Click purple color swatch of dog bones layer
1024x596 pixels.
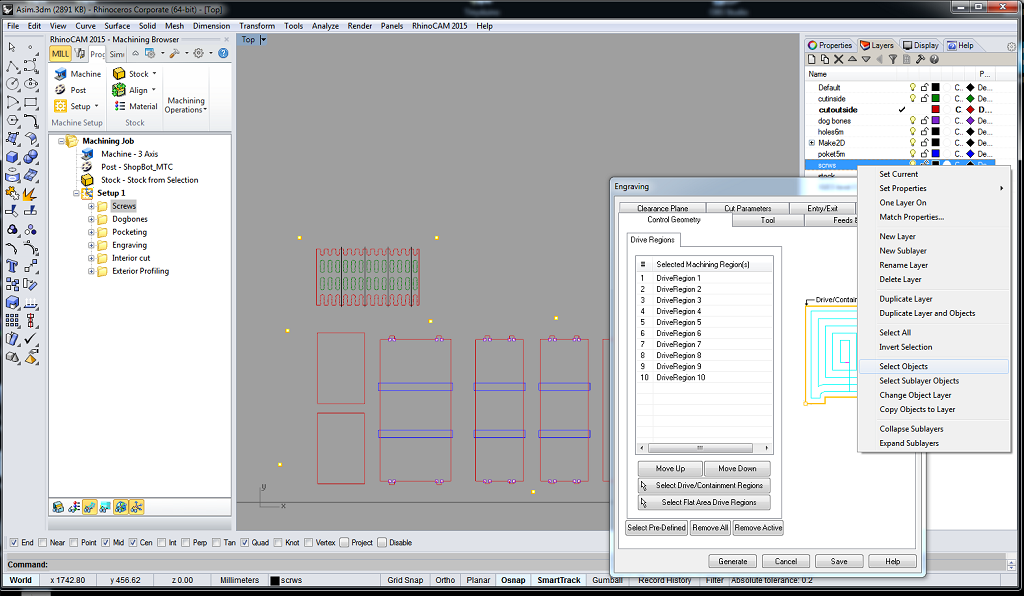click(935, 121)
